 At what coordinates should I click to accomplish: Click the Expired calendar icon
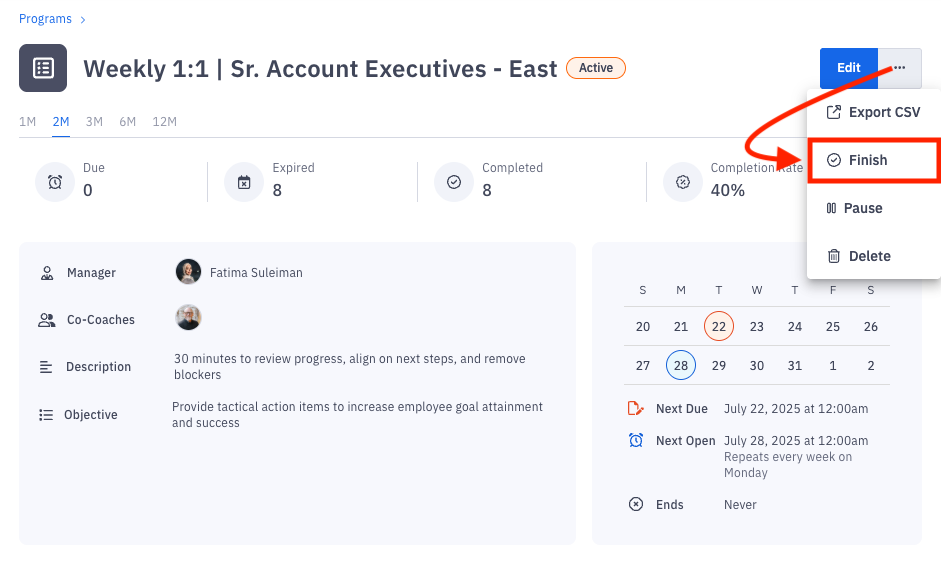[244, 182]
